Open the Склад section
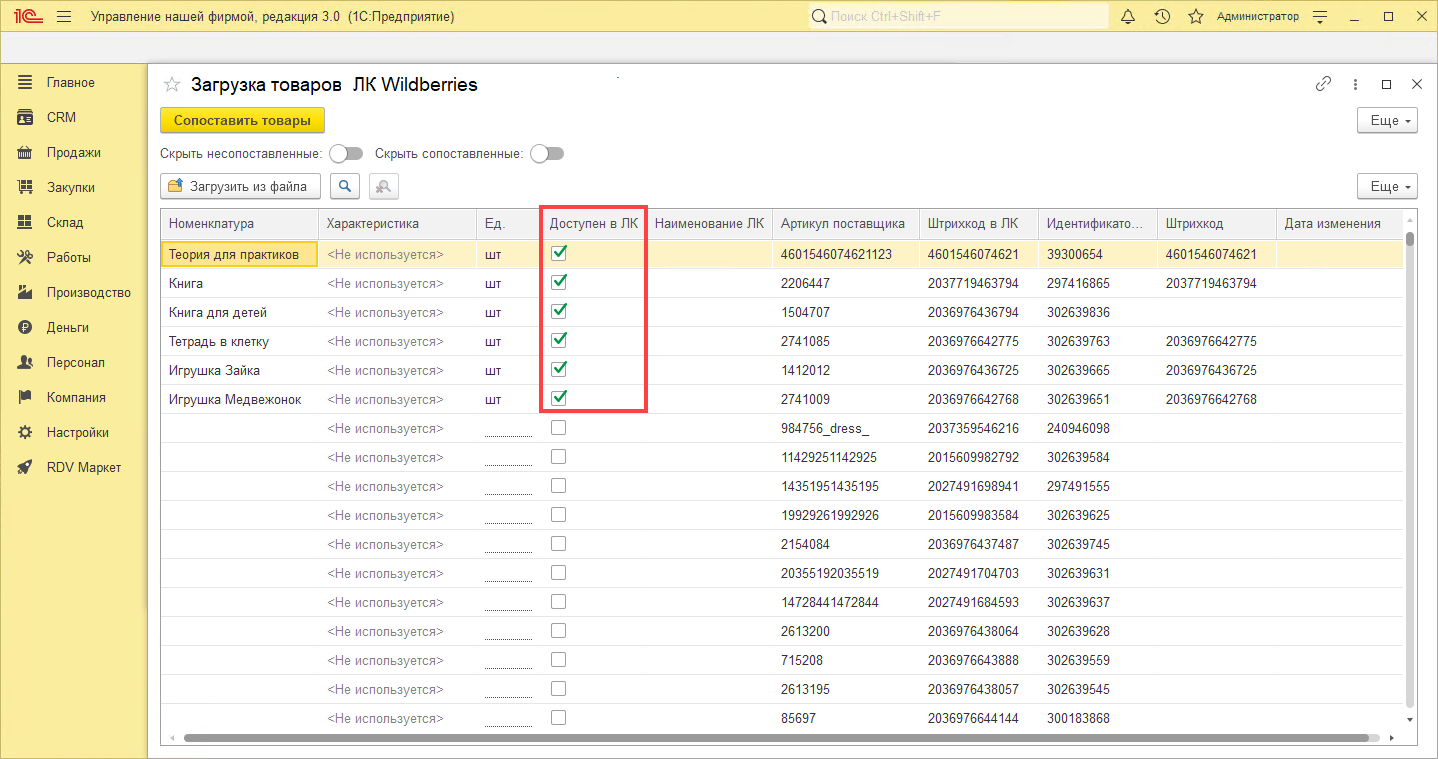Image resolution: width=1438 pixels, height=759 pixels. point(65,222)
